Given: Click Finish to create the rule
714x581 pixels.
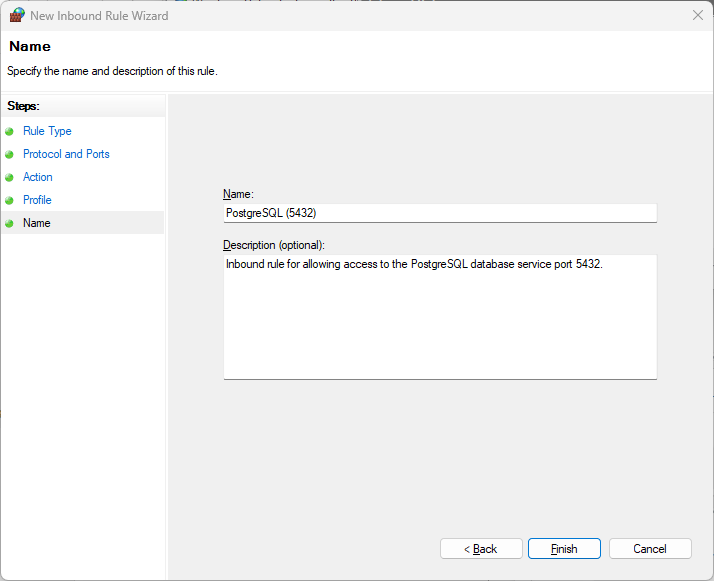Looking at the screenshot, I should coord(564,549).
